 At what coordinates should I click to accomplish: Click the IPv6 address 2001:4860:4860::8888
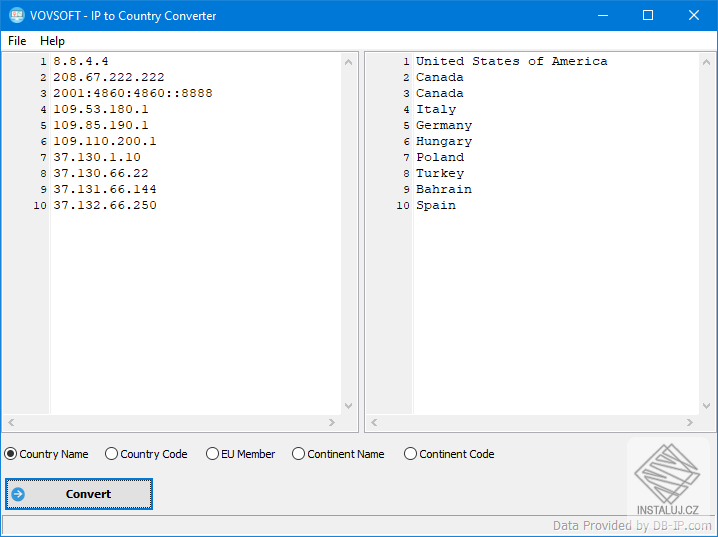[x=133, y=93]
